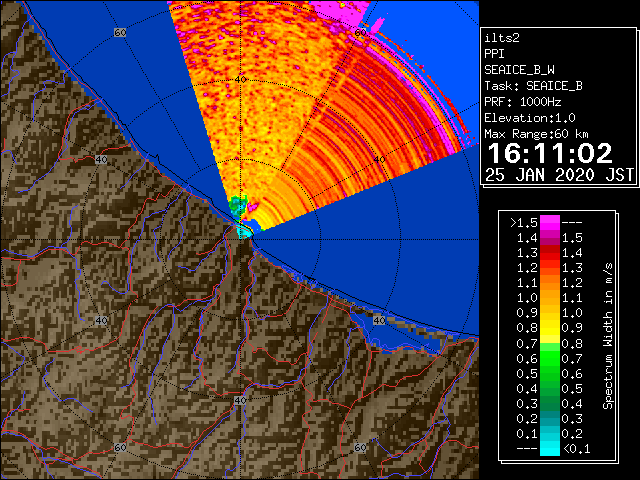Click the "<0.1" legend label
The image size is (640, 480).
pos(576,449)
